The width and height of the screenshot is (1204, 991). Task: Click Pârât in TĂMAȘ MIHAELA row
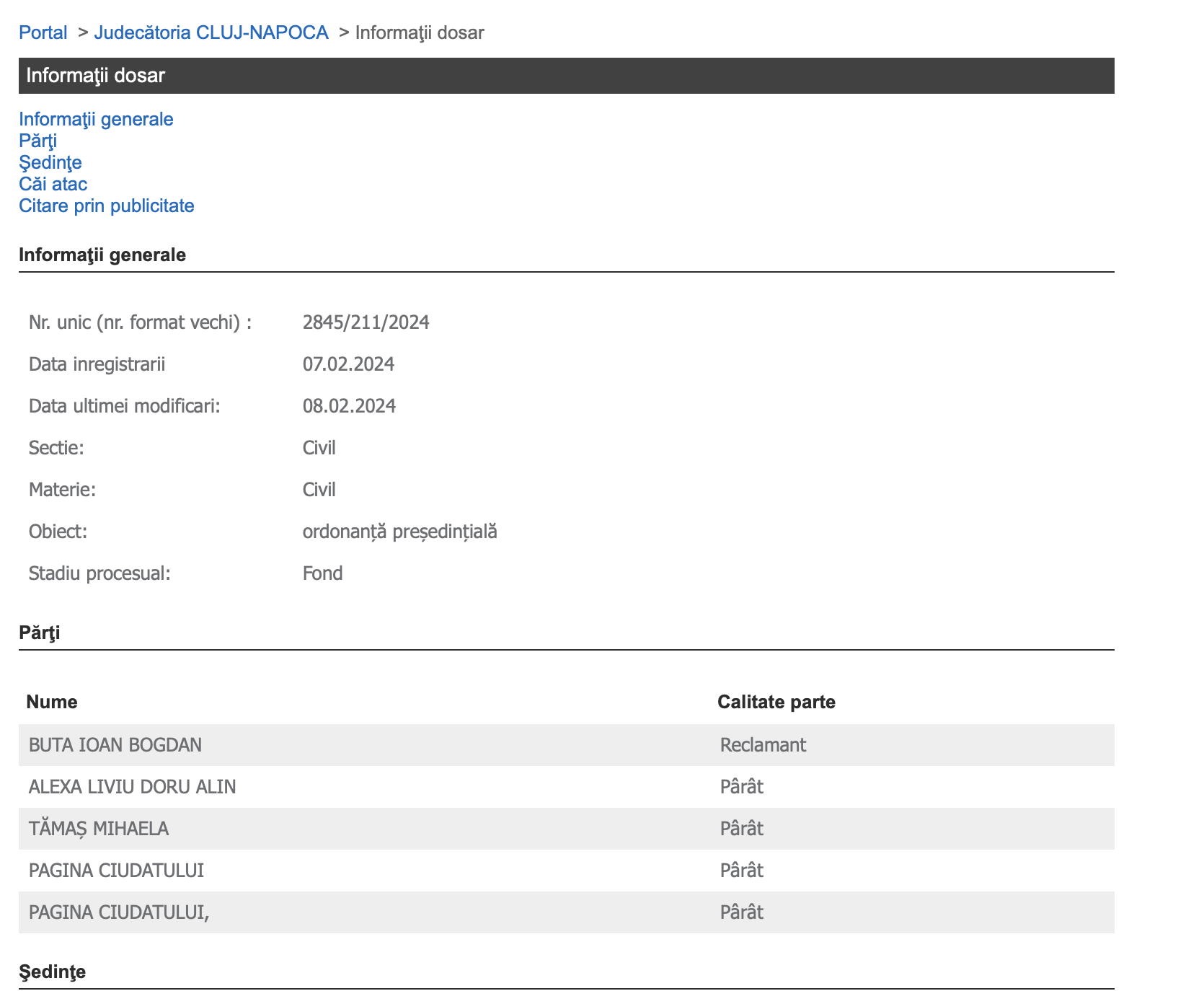742,829
